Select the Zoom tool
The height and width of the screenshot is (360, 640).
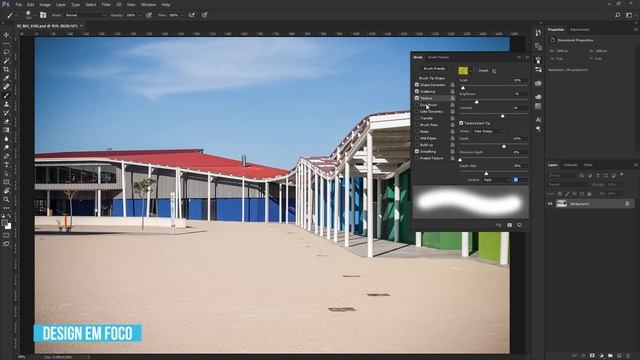(x=6, y=200)
